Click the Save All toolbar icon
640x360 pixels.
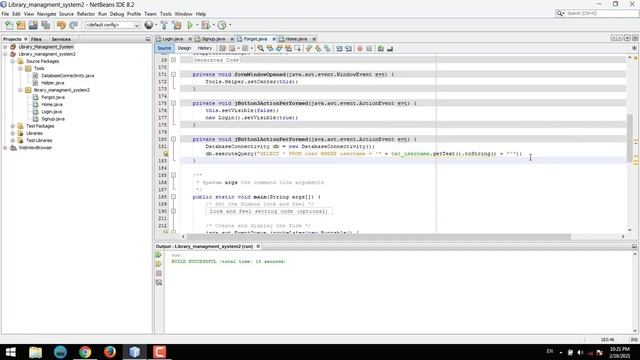(45, 25)
